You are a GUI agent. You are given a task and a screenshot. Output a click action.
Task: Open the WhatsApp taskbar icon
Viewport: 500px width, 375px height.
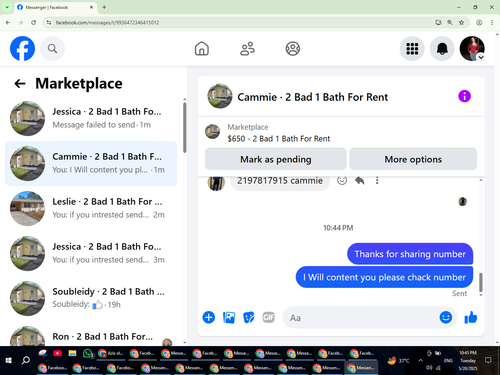87,353
